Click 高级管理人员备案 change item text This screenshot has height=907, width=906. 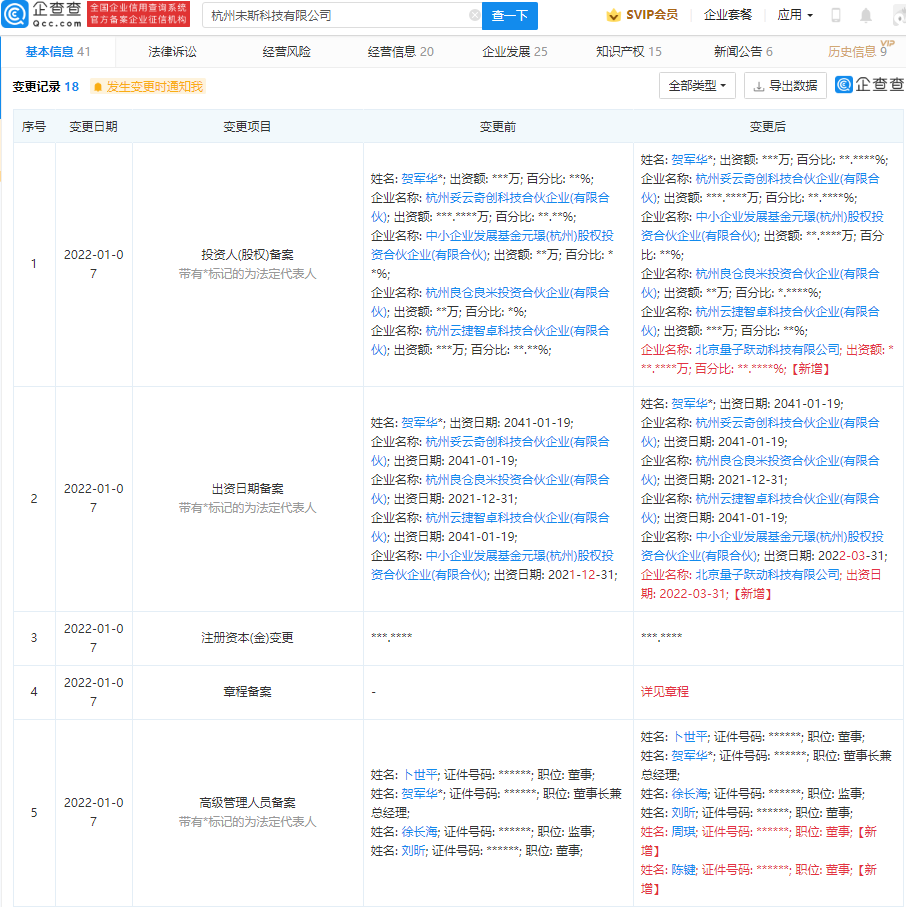[x=247, y=803]
